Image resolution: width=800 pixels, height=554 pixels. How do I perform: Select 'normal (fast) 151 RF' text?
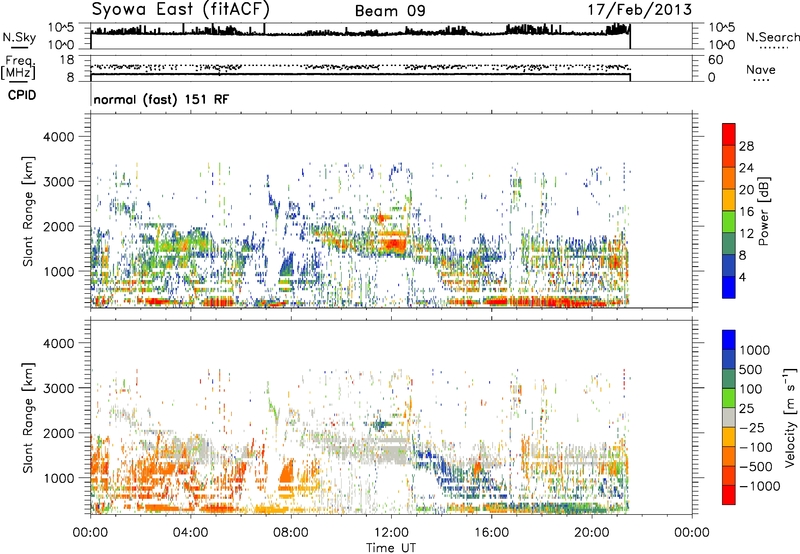(161, 99)
